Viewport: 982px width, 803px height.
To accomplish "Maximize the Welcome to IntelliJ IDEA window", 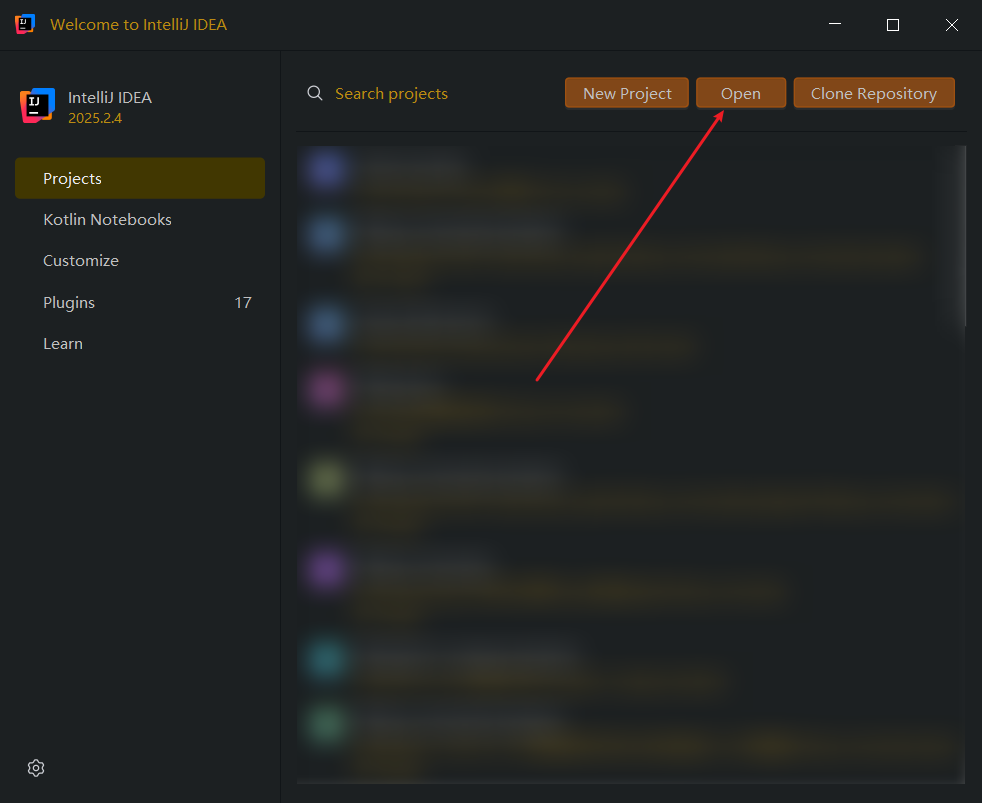I will pos(893,25).
